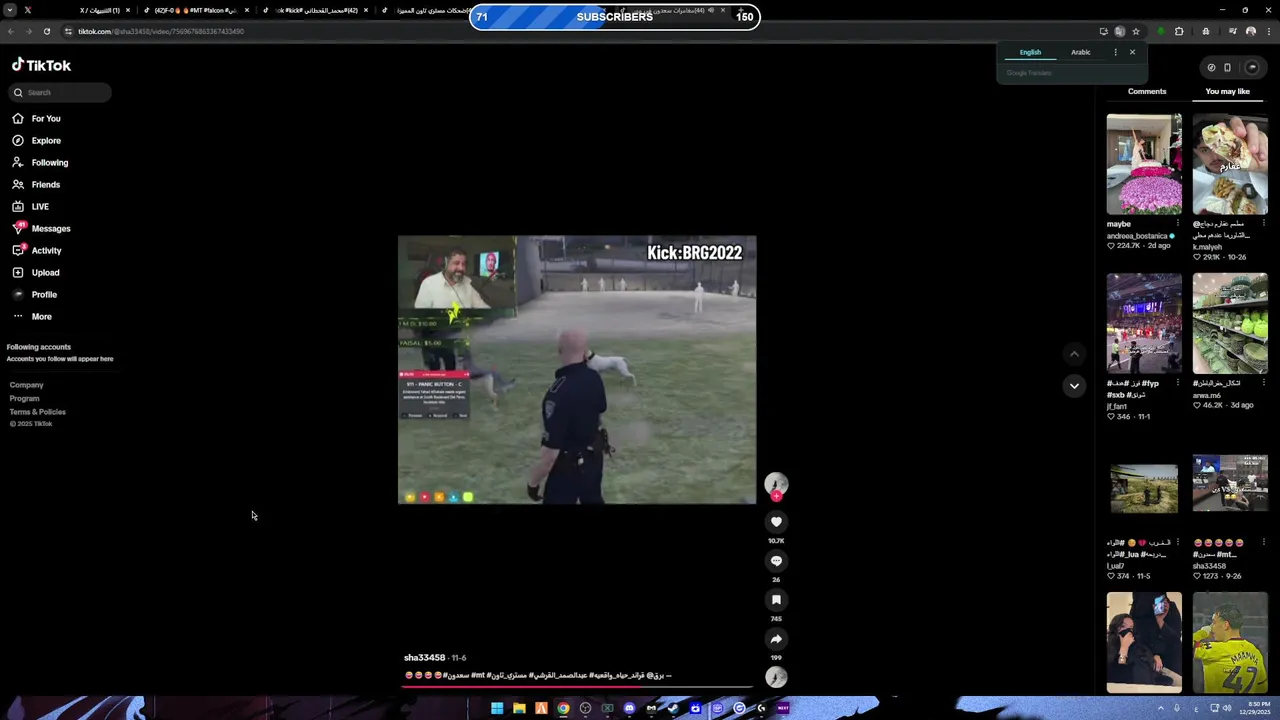Click the URL in the address bar
The height and width of the screenshot is (720, 1280).
[161, 31]
